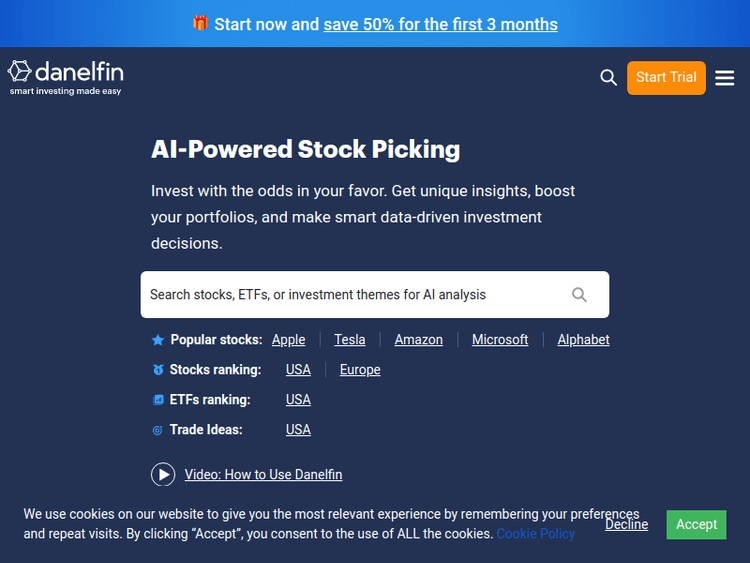Open the hamburger navigation menu
750x563 pixels.
[x=725, y=78]
